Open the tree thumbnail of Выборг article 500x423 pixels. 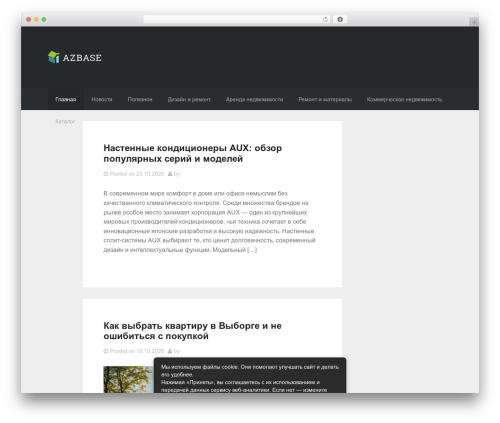click(128, 379)
